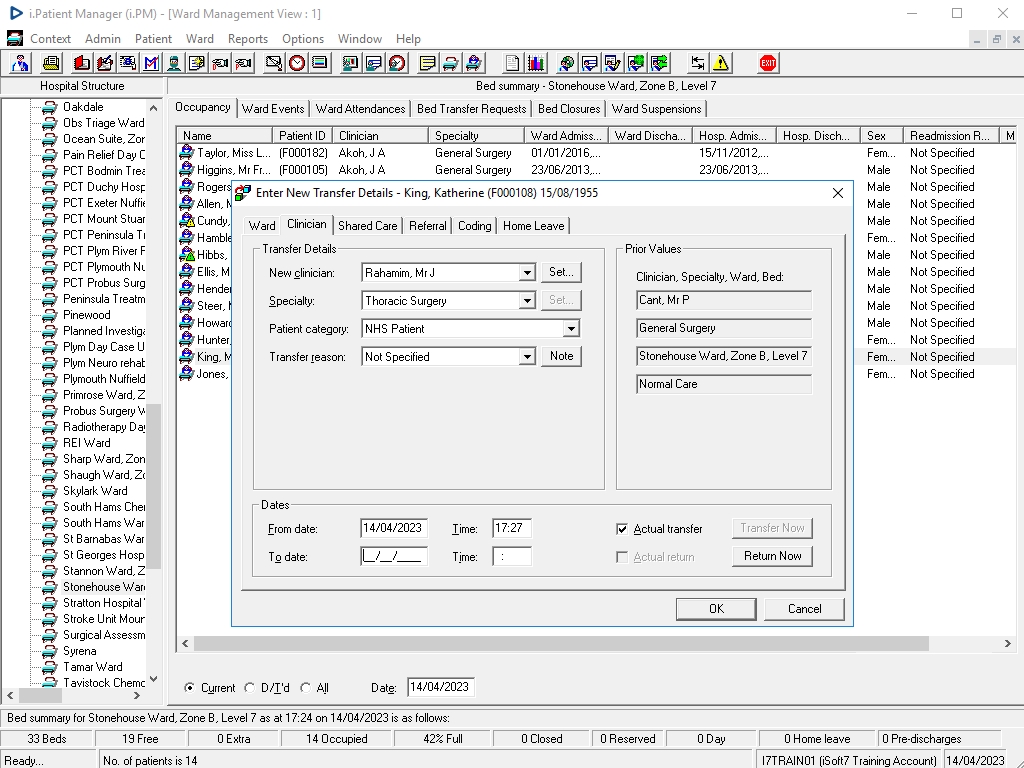
Task: Open the Reports menu
Action: coord(248,39)
